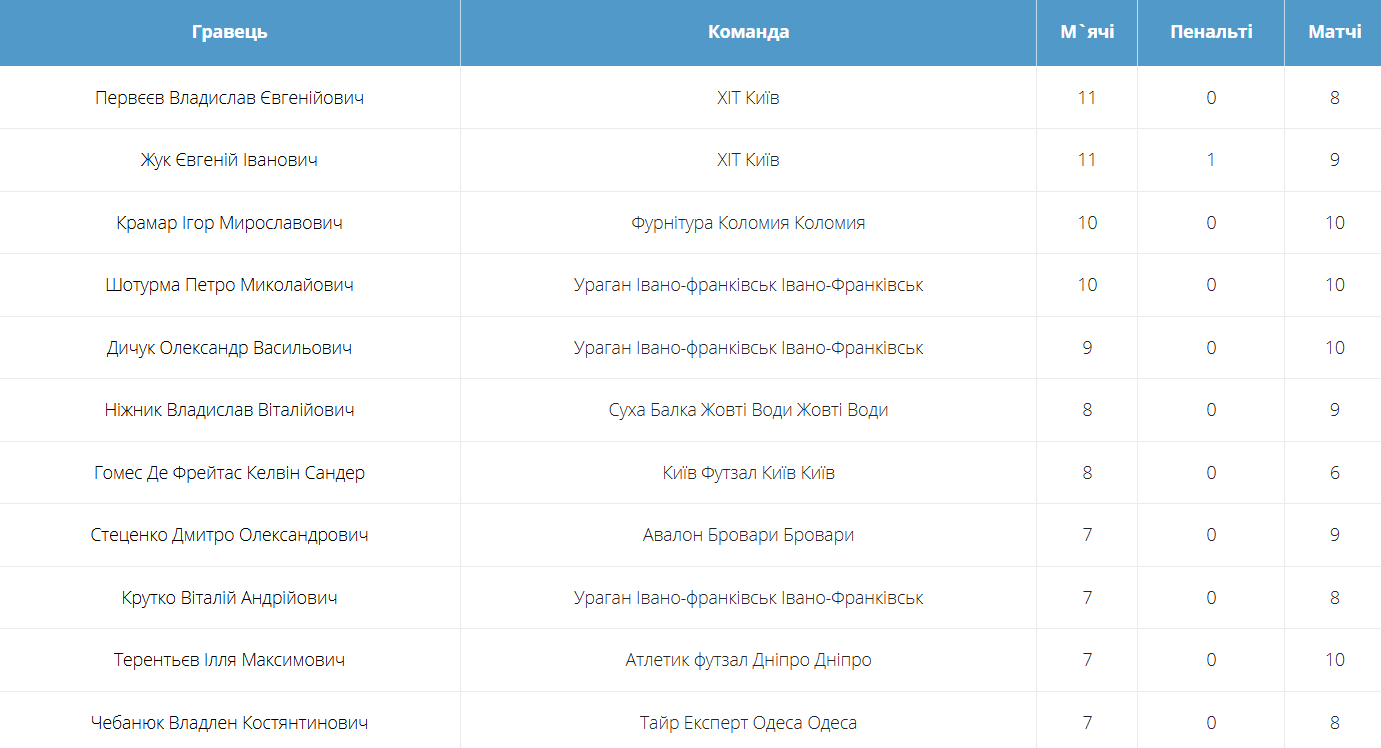
Task: Click player Крутко Віталій Андрійович
Action: (x=229, y=598)
